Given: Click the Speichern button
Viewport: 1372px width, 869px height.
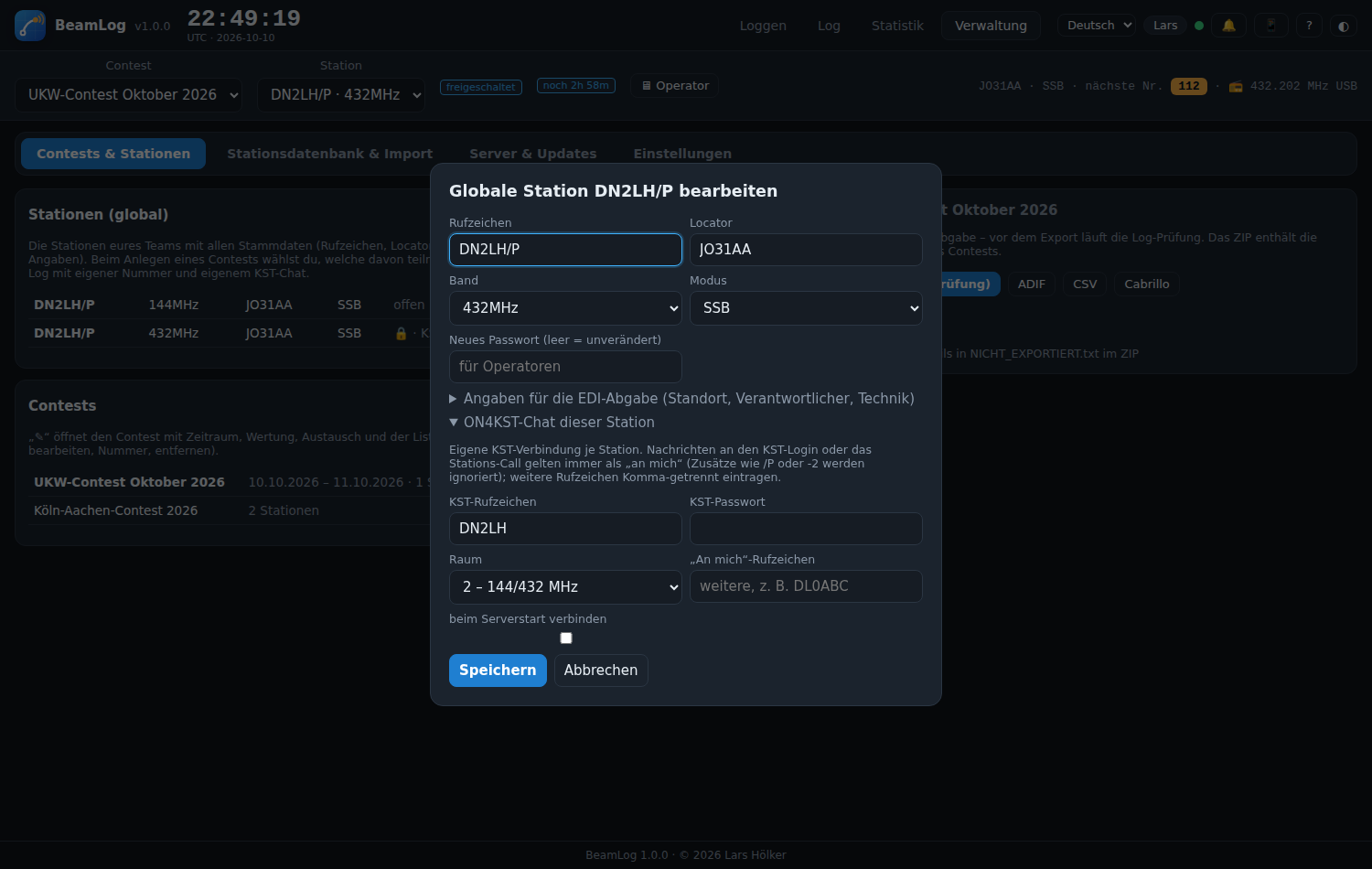Looking at the screenshot, I should pyautogui.click(x=498, y=671).
